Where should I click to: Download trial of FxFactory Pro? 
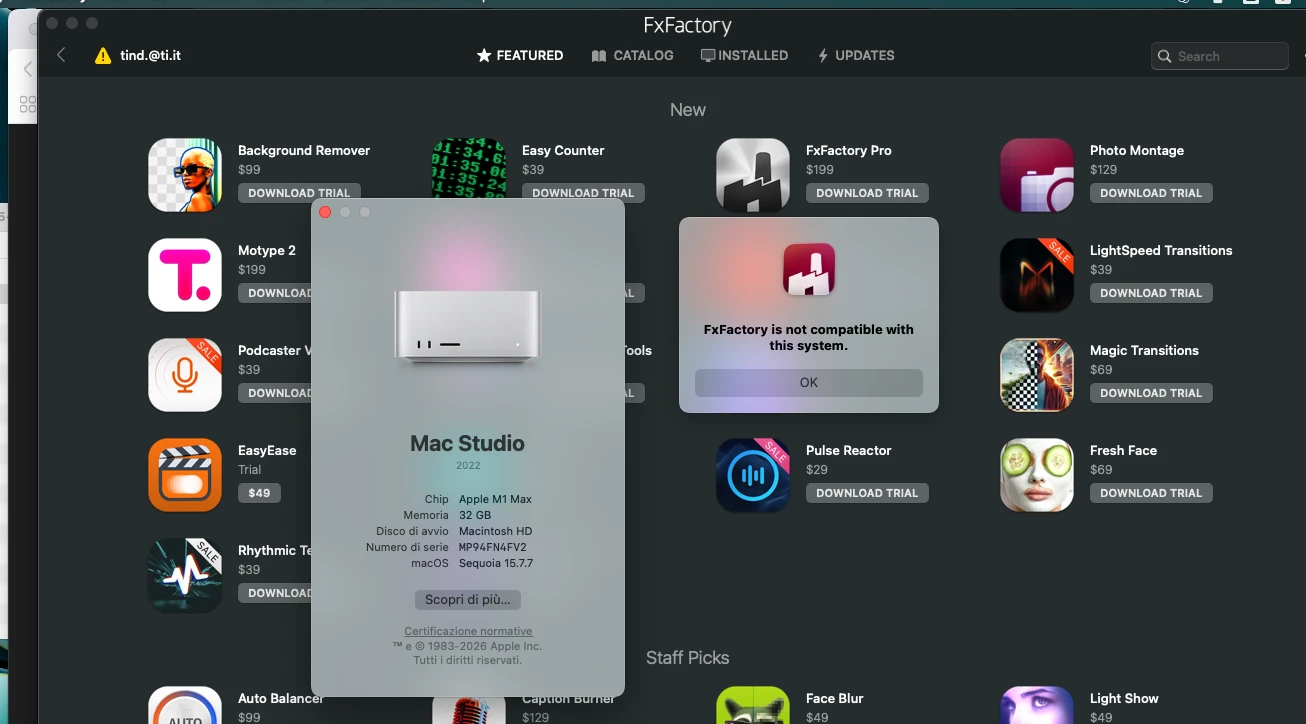867,193
